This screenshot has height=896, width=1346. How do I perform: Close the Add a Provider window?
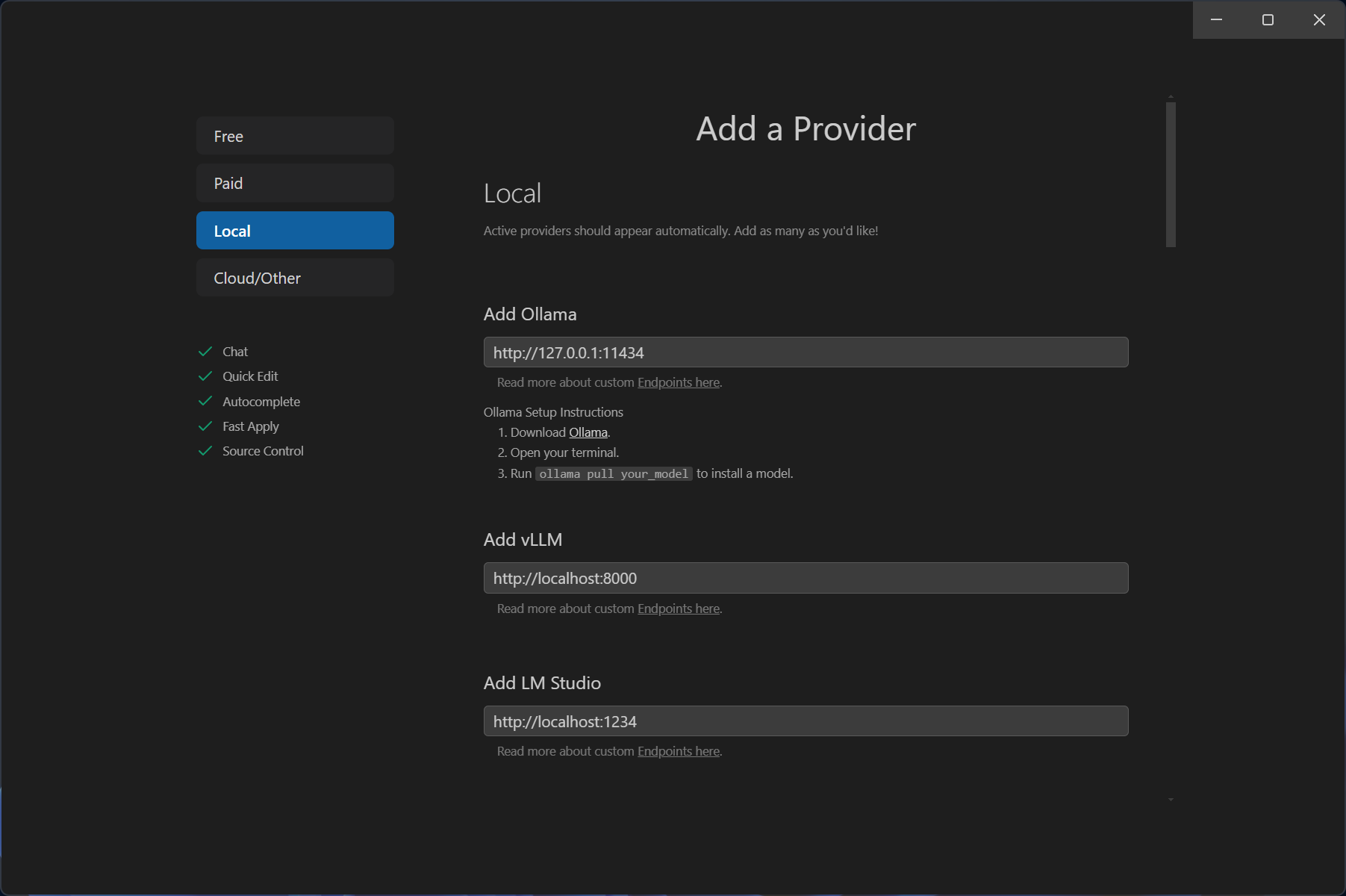(x=1319, y=20)
